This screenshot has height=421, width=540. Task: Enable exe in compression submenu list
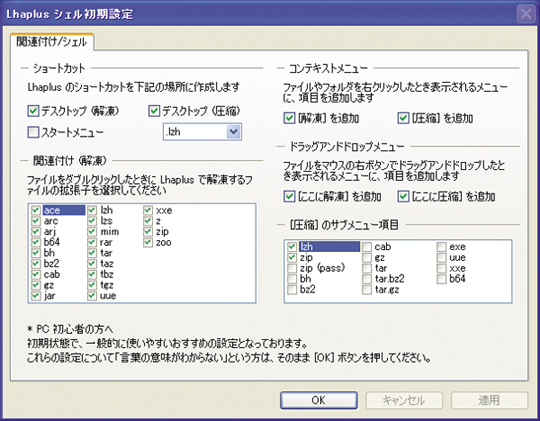(442, 247)
